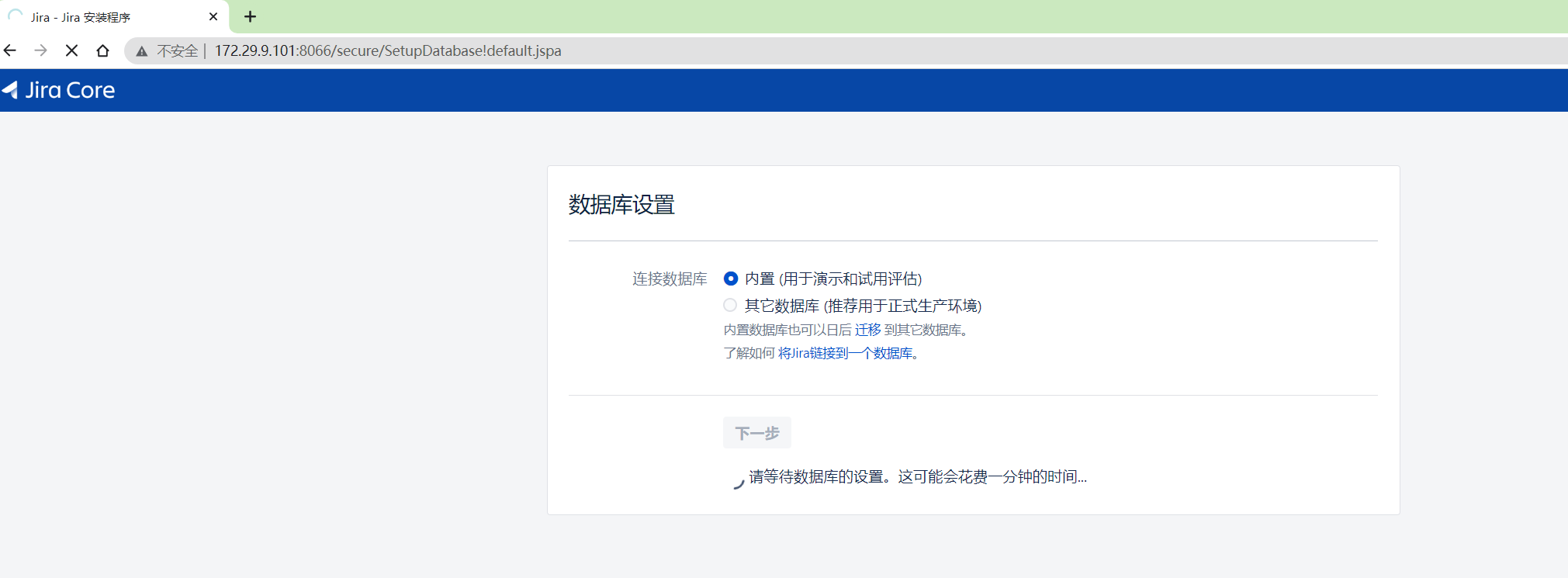Follow the 将Jira链接到一个数据库 link

click(845, 353)
